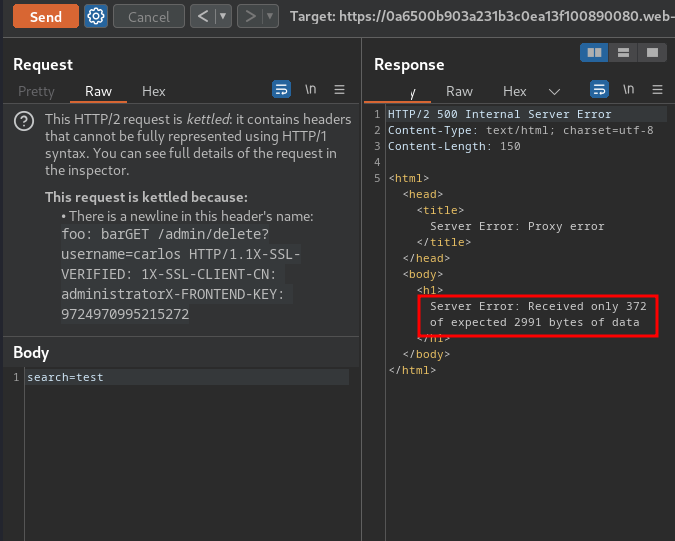Select top-bottom split layout icon

pos(623,53)
